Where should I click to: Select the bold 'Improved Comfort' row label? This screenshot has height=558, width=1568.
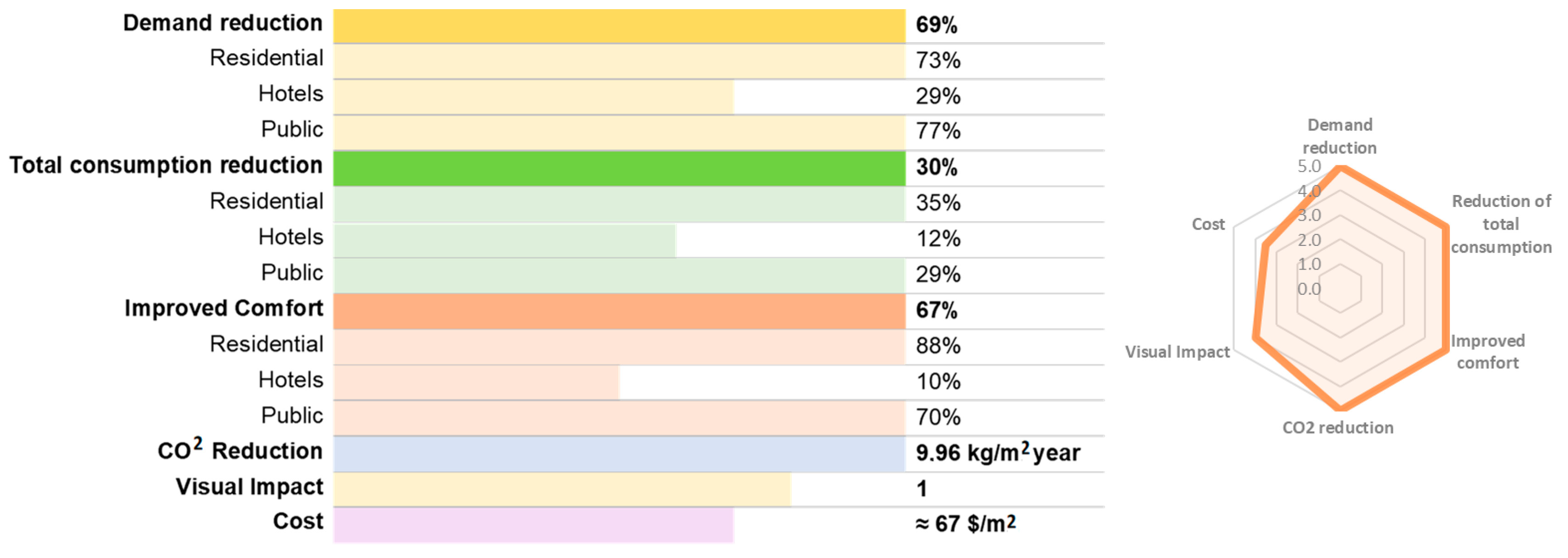223,309
